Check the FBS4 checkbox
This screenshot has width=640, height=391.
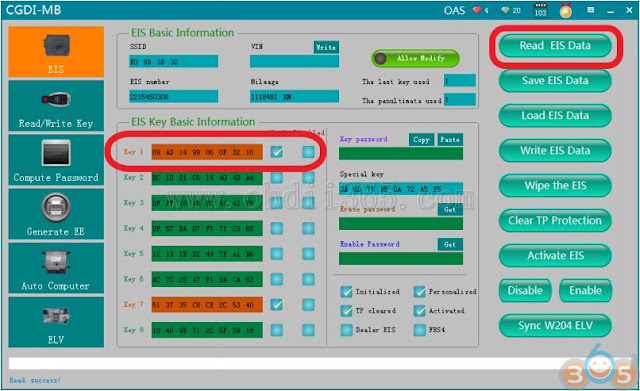click(x=420, y=330)
